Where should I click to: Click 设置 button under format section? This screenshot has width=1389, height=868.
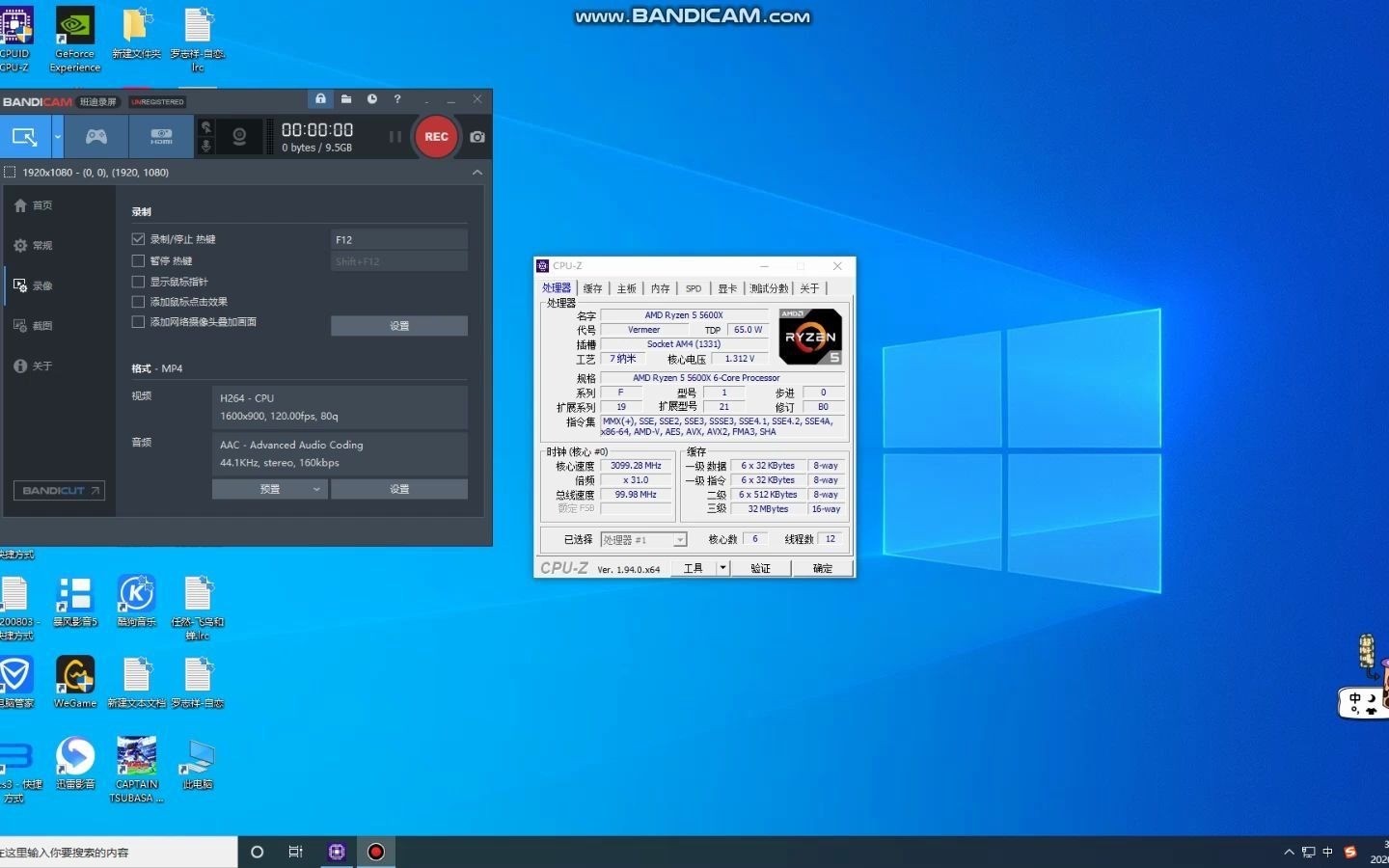[399, 489]
